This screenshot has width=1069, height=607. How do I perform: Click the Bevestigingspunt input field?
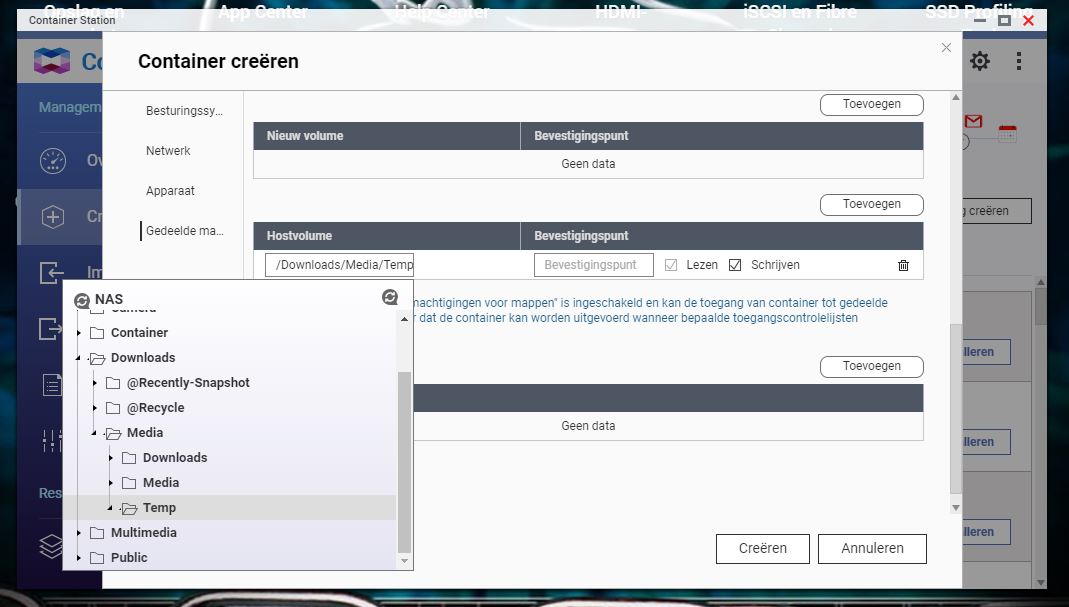[x=594, y=264]
